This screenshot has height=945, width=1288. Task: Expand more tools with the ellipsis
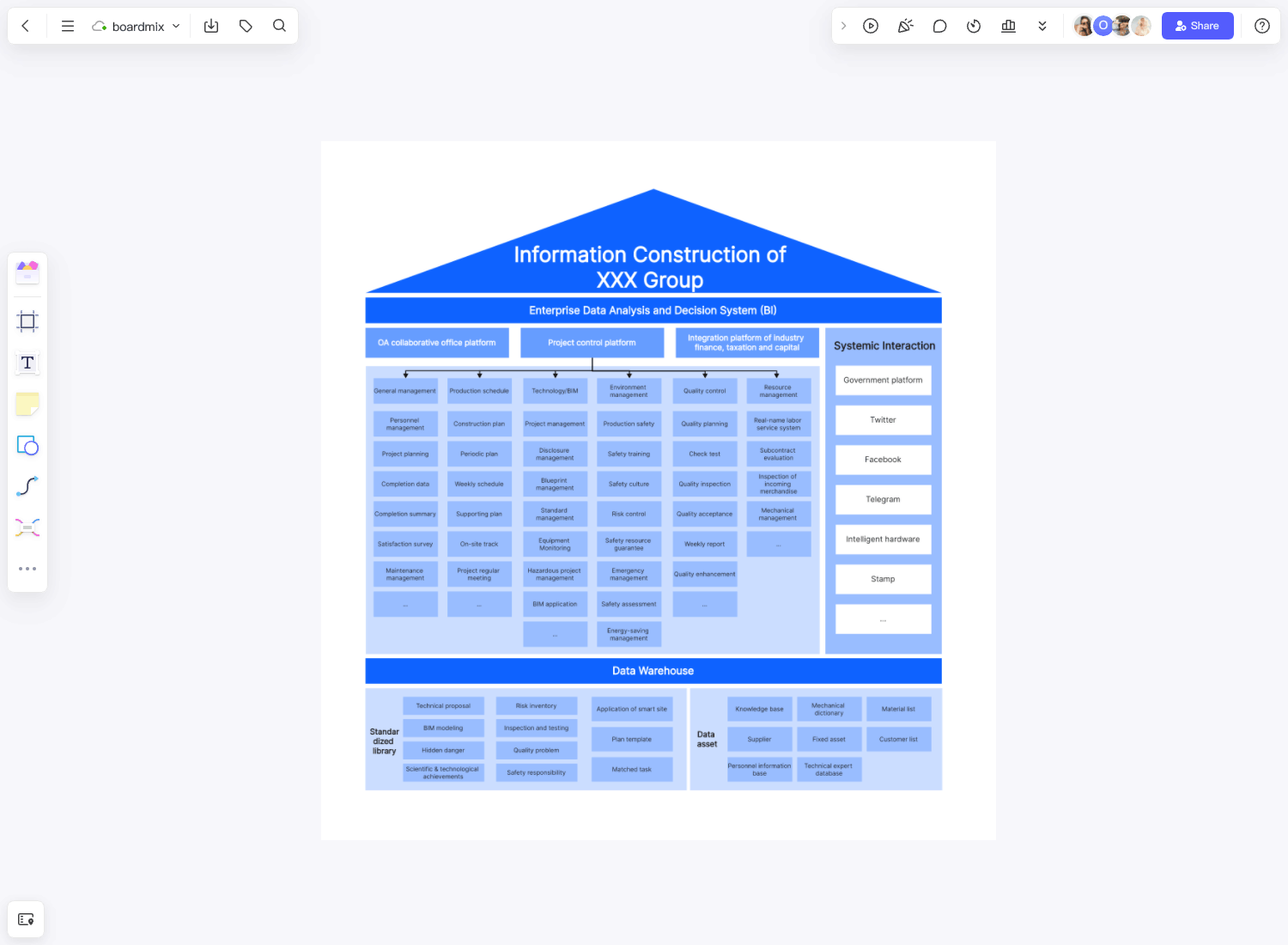tap(27, 568)
